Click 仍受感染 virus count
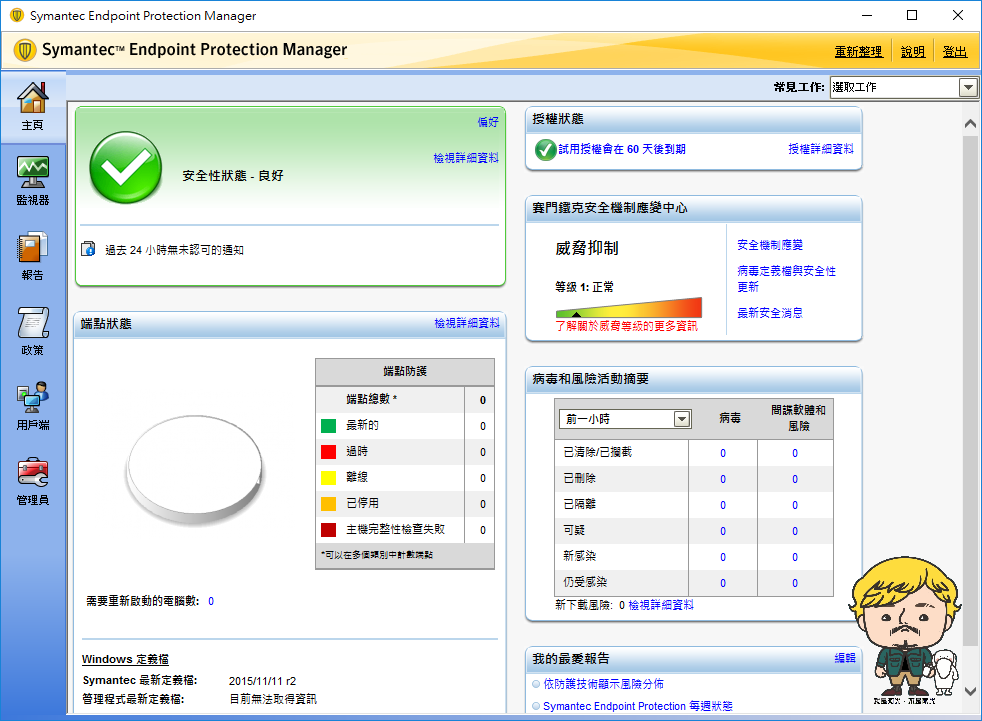The width and height of the screenshot is (982, 721). (723, 583)
